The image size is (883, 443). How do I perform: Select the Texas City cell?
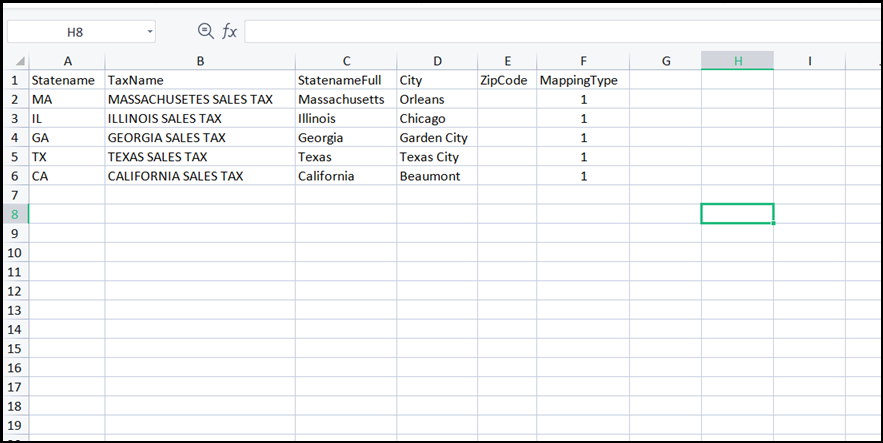coord(438,157)
